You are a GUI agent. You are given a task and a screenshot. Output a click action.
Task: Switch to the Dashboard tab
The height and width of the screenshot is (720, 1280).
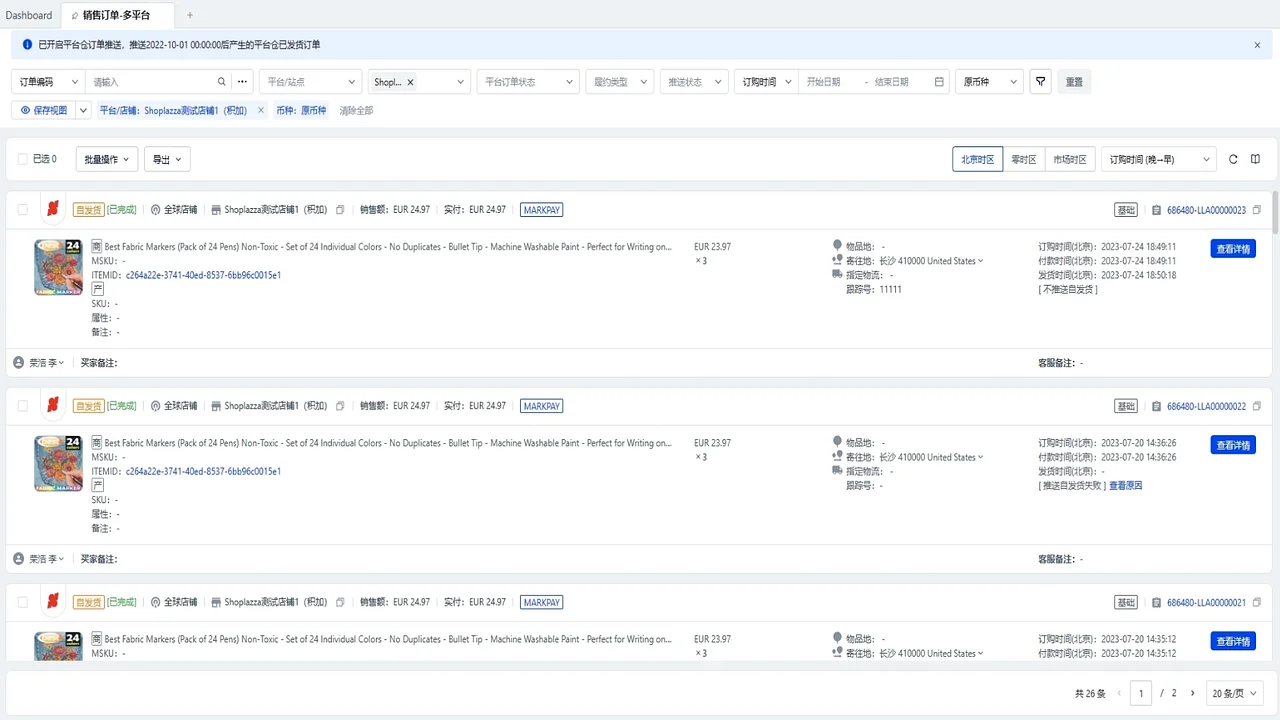tap(29, 15)
